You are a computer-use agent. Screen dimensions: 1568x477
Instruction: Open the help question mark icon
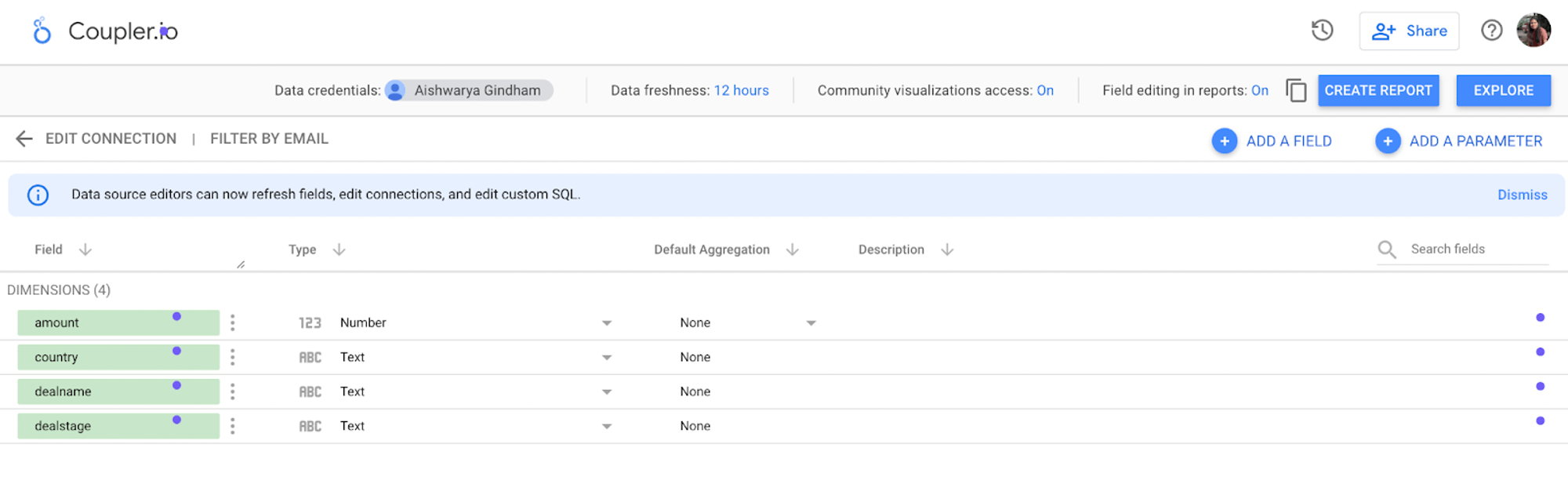(1491, 31)
